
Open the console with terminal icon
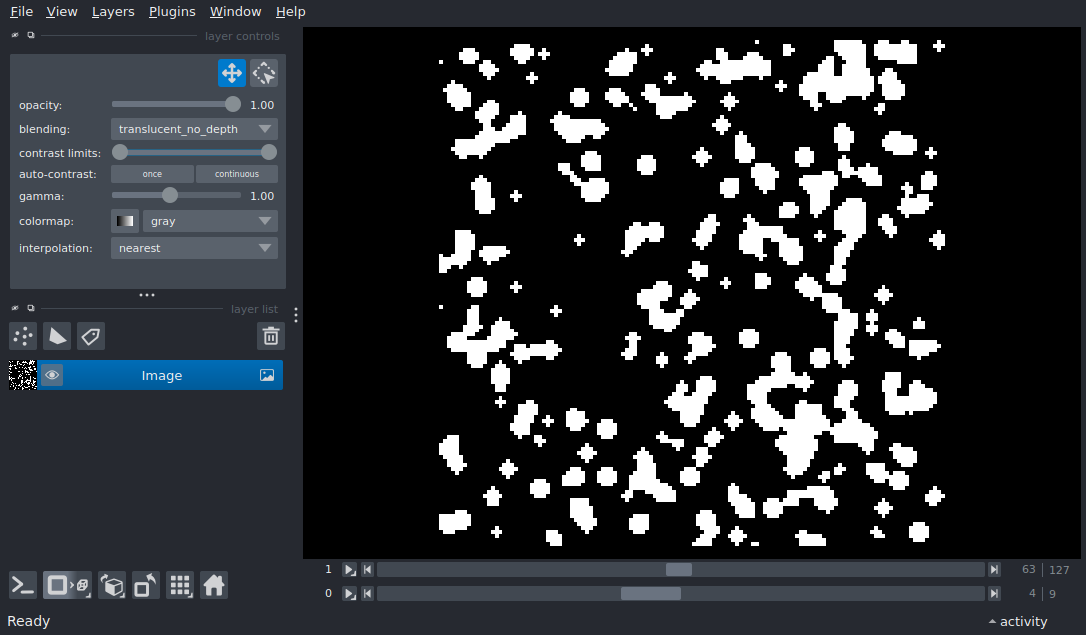pyautogui.click(x=23, y=586)
